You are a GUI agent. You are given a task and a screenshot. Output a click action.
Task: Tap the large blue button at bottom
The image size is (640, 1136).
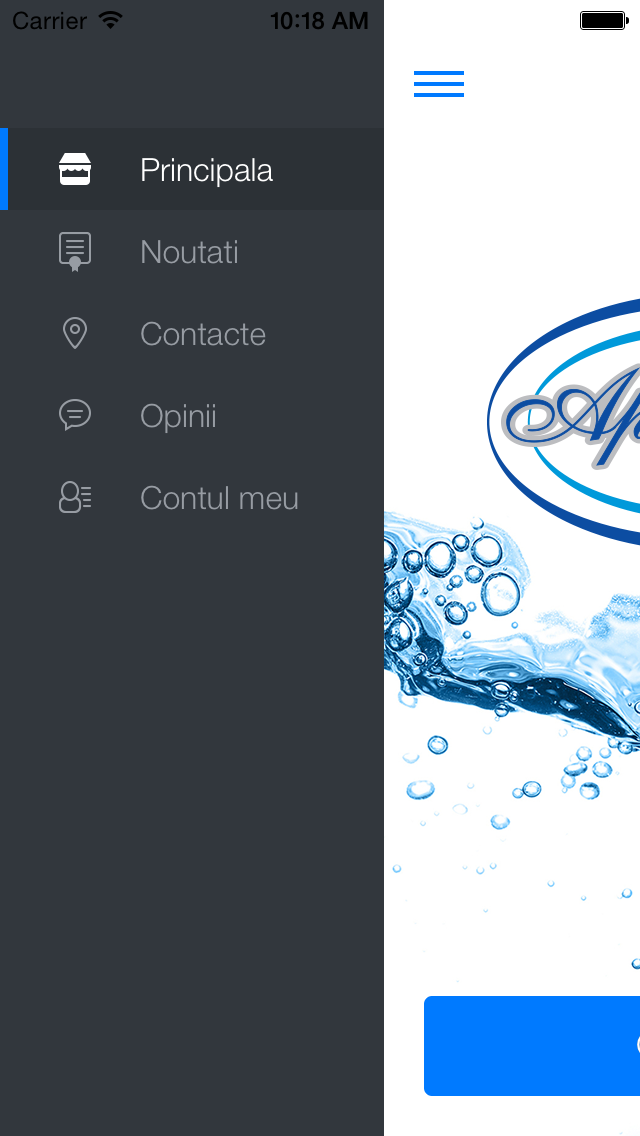pyautogui.click(x=532, y=1045)
